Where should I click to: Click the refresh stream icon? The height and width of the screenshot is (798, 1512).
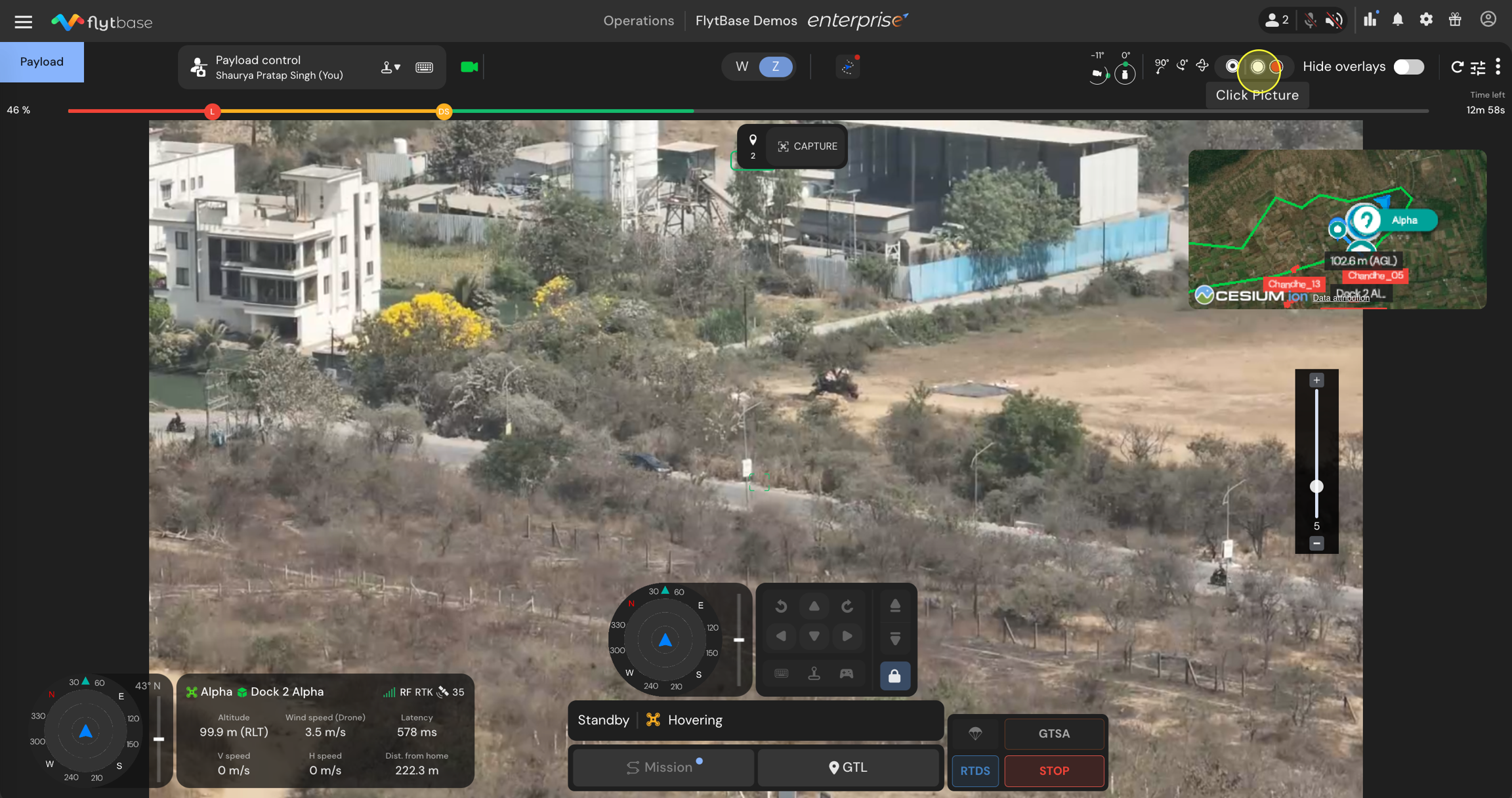[1457, 67]
